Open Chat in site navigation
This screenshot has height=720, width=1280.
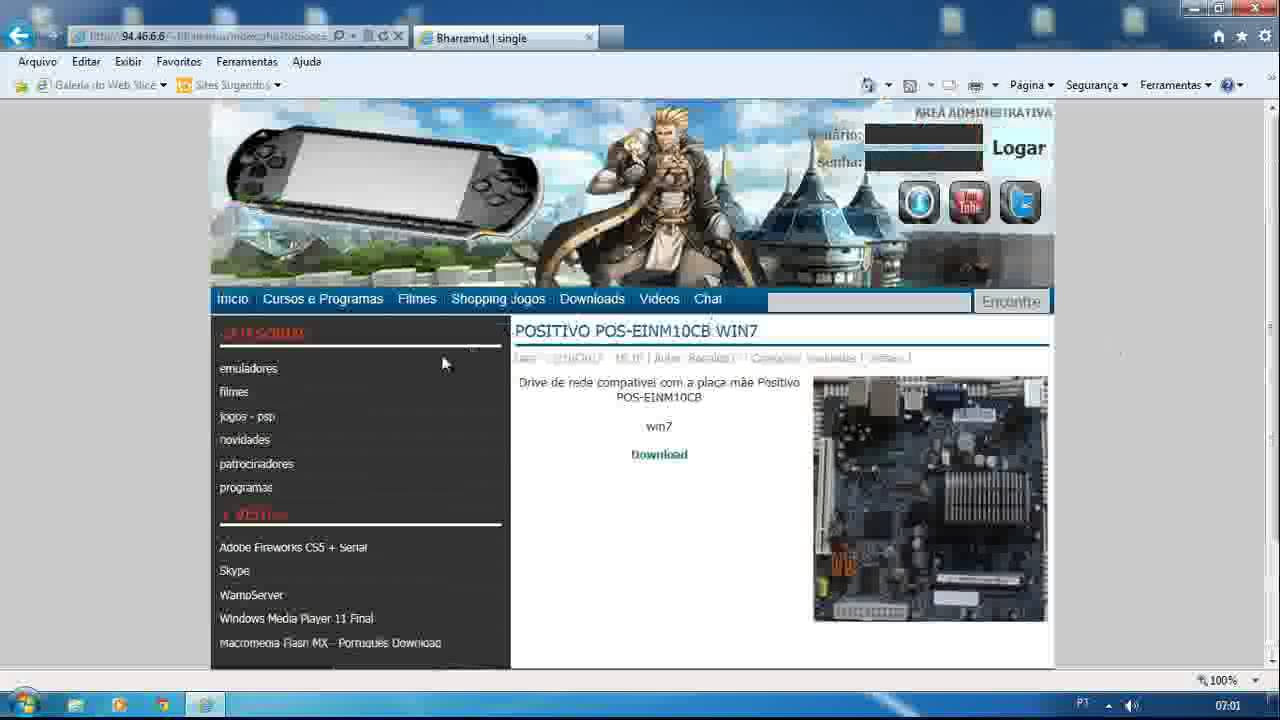pos(708,299)
